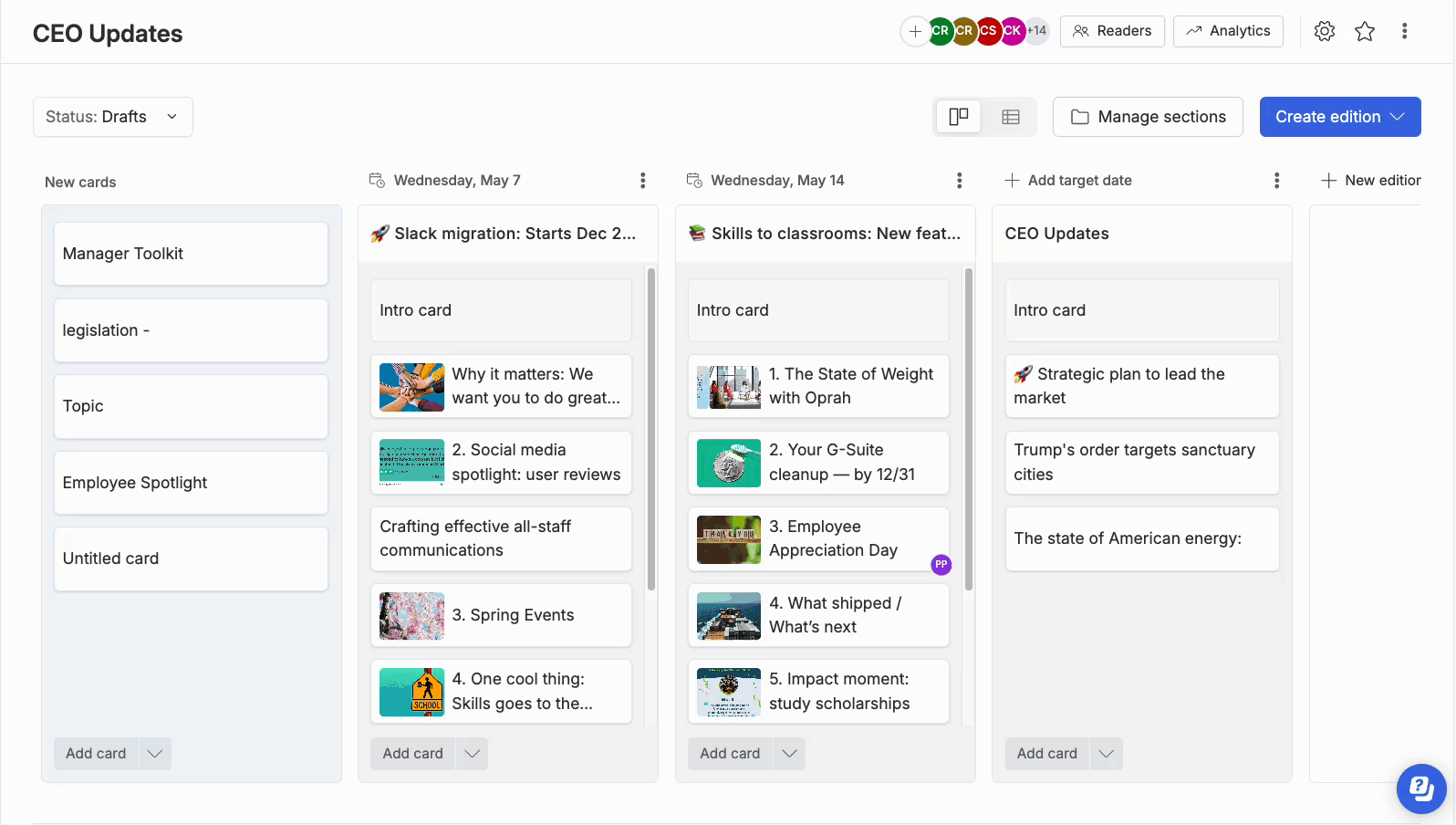Show the +14 additional collaborators
The height and width of the screenshot is (825, 1456).
click(1037, 31)
